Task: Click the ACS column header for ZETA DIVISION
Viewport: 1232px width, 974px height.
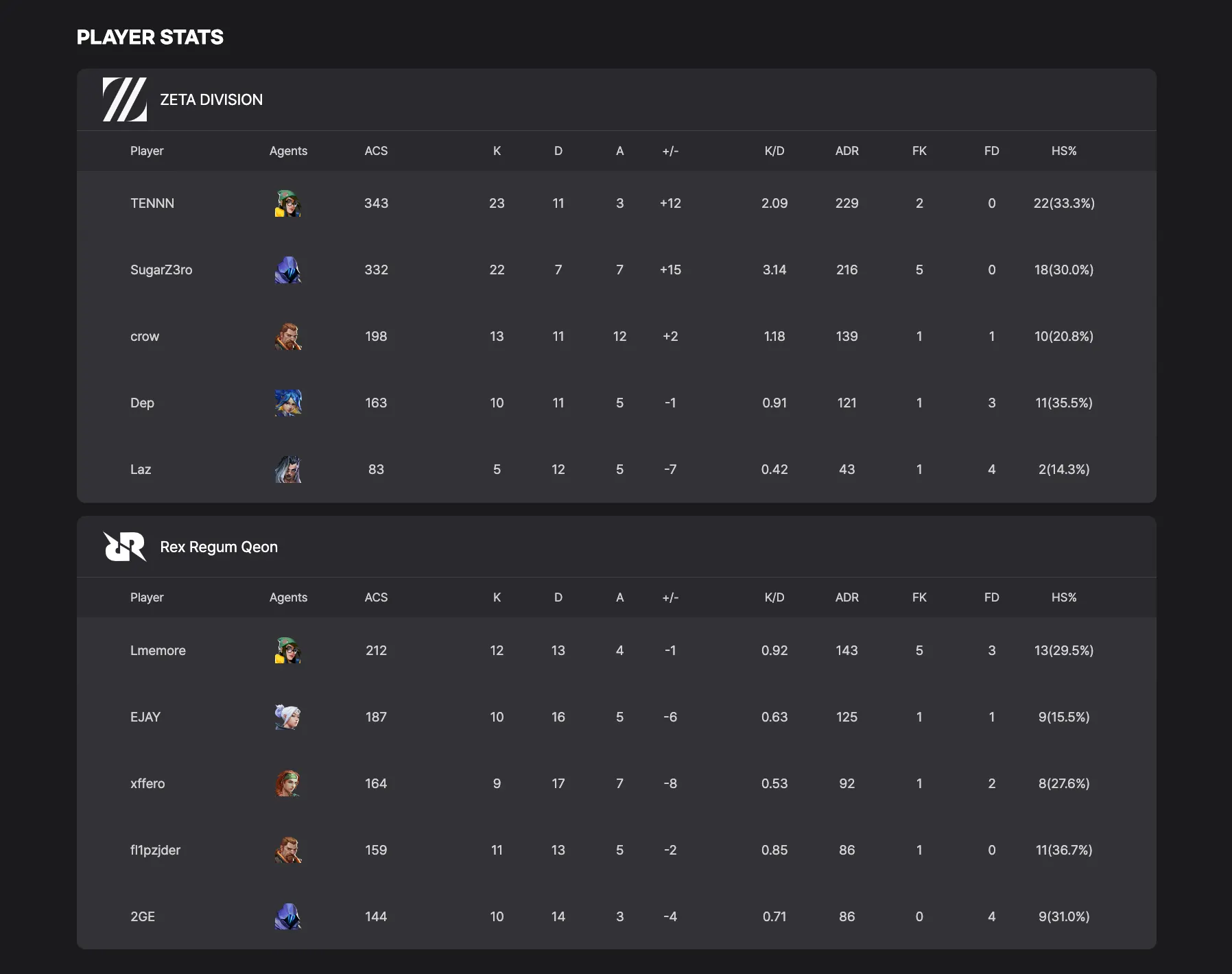Action: [x=376, y=151]
